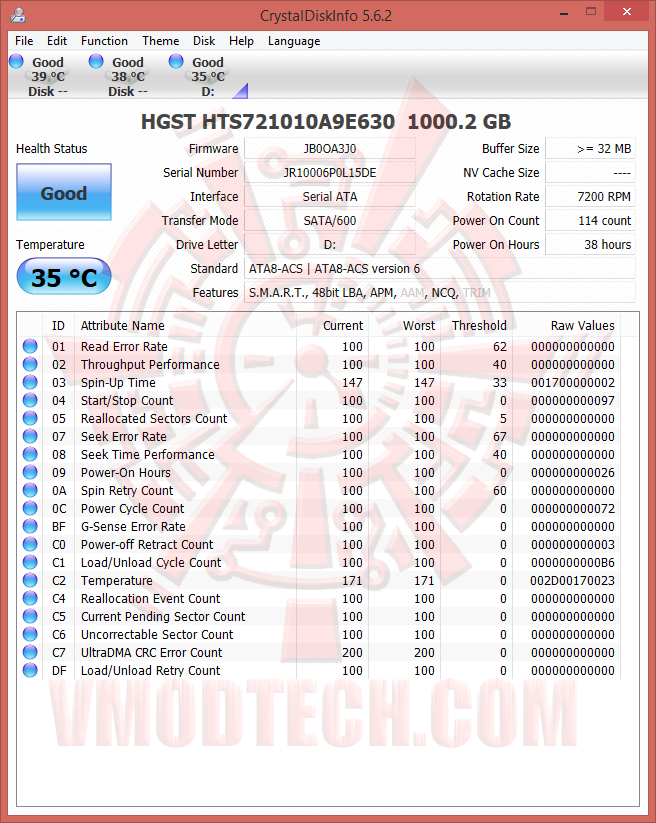Click the status orb for Reallocated Sectors Count
656x823 pixels.
[x=30, y=418]
